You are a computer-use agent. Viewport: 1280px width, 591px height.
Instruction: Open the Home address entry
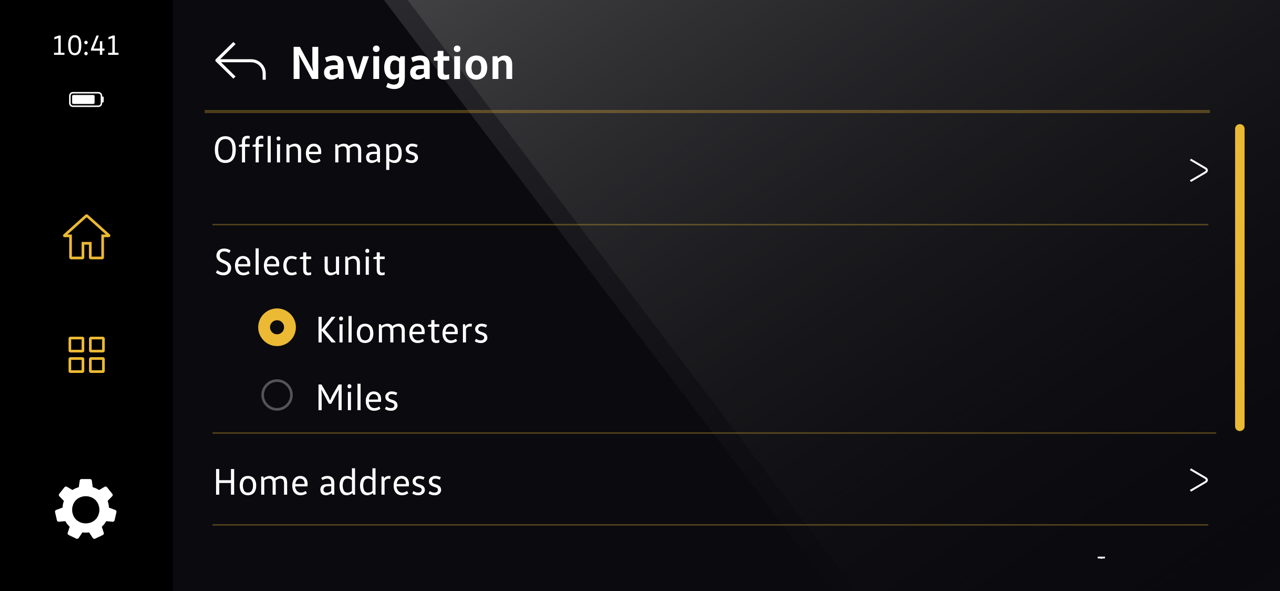[x=710, y=480]
